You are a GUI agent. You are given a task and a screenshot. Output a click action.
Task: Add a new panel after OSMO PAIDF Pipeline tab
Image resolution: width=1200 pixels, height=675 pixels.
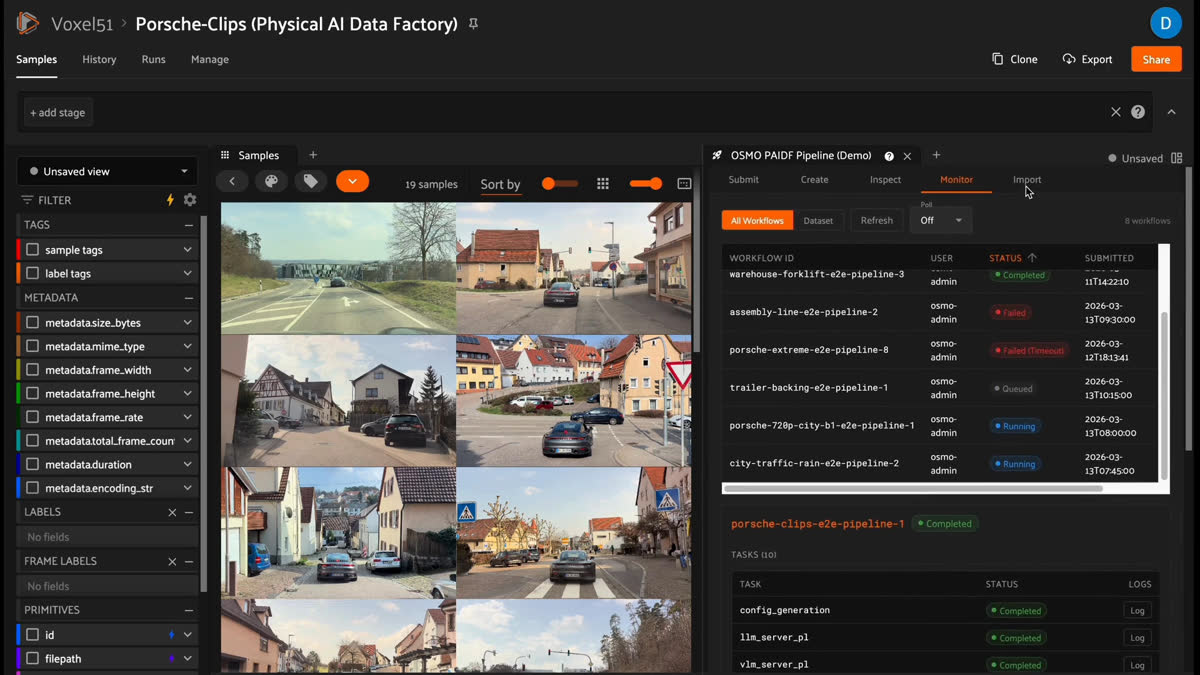tap(936, 155)
